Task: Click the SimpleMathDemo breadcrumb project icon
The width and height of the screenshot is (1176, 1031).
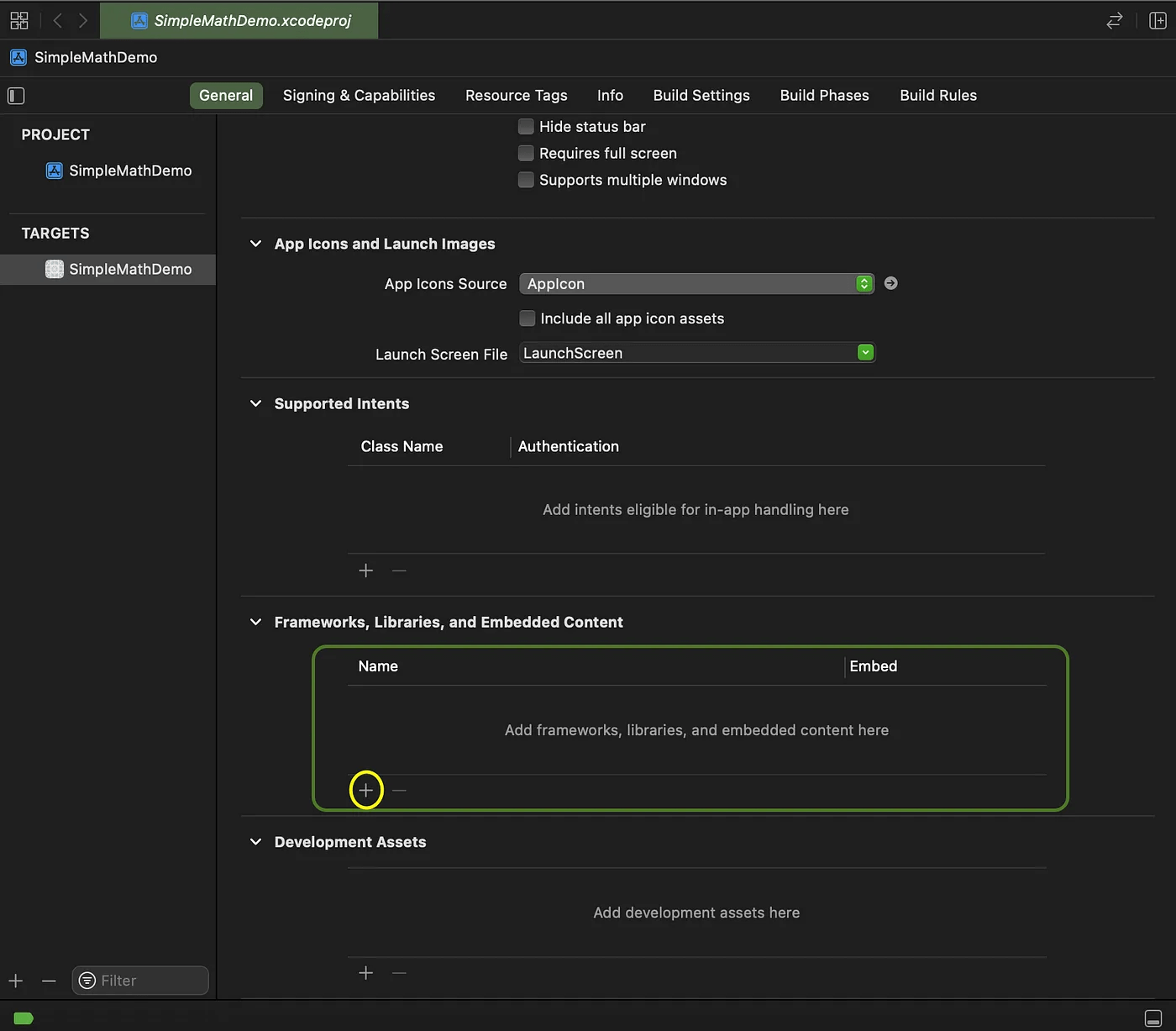Action: coord(18,57)
